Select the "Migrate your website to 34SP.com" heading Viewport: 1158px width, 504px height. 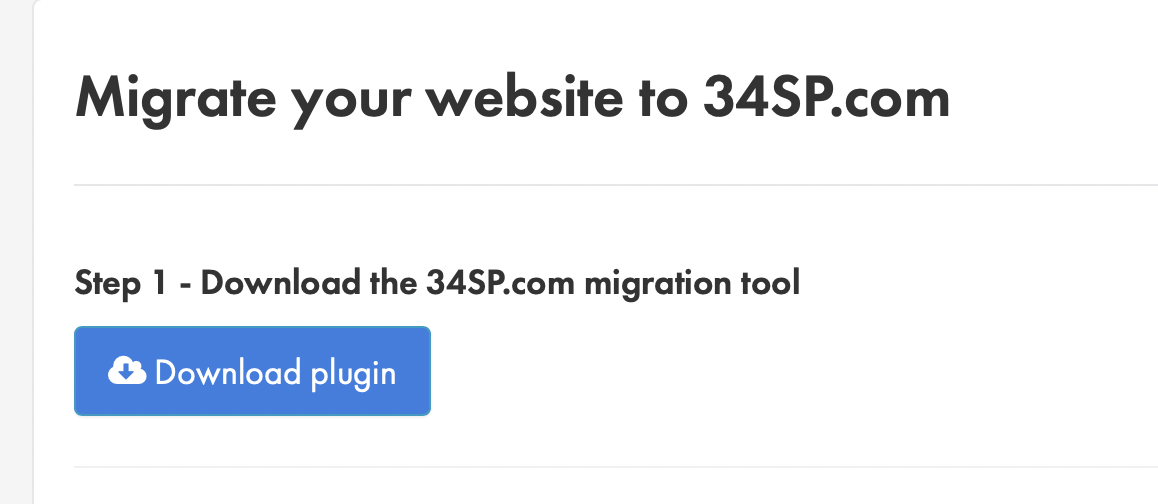click(x=512, y=99)
